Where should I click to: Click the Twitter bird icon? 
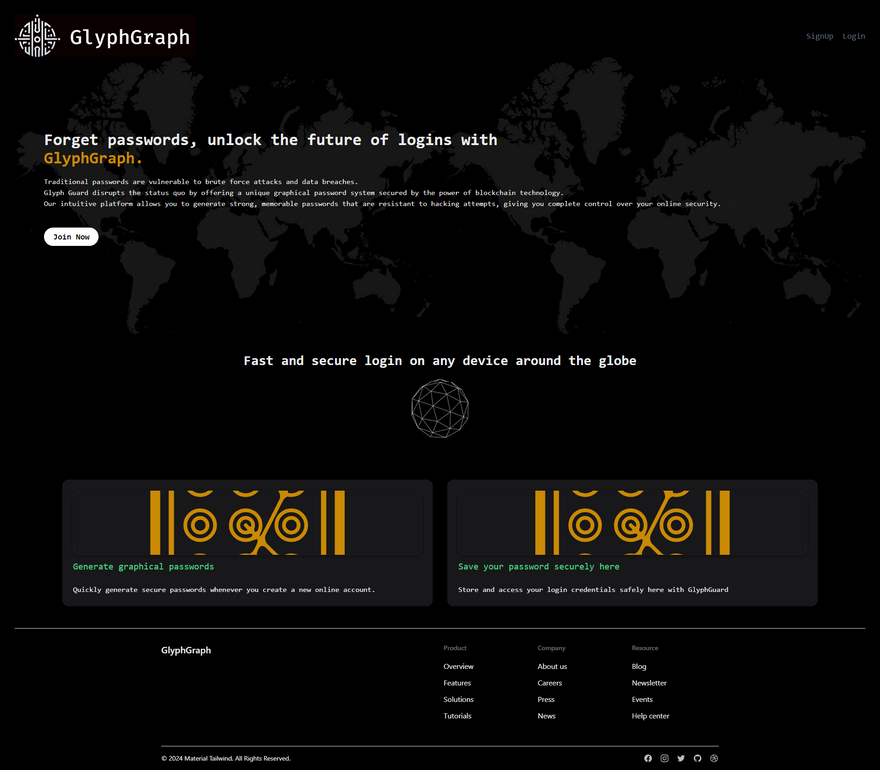pyautogui.click(x=681, y=758)
